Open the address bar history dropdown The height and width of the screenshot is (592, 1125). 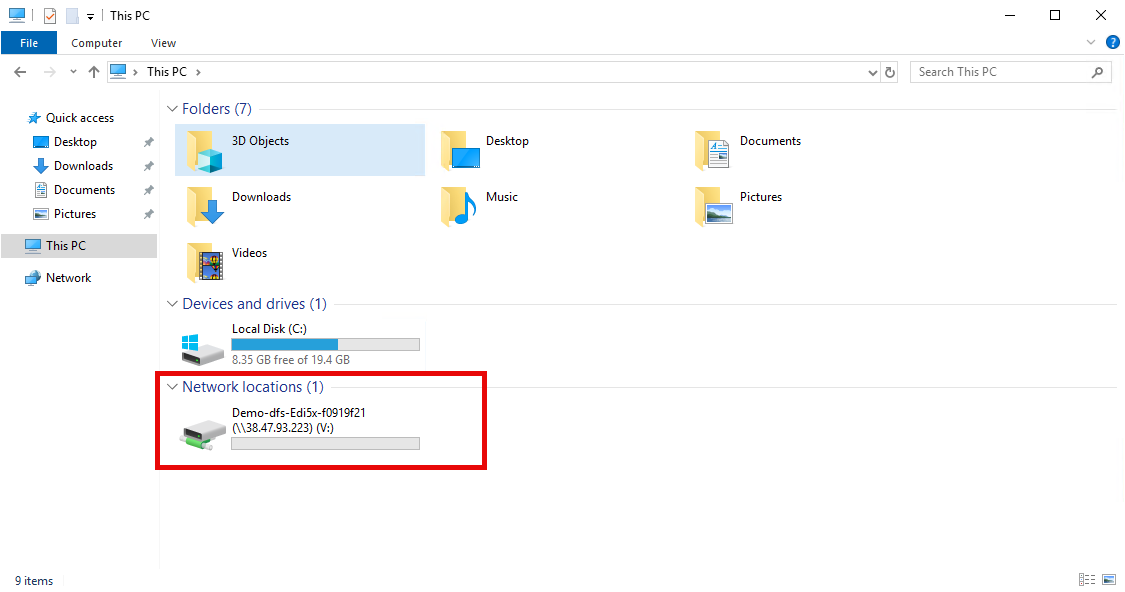point(873,72)
